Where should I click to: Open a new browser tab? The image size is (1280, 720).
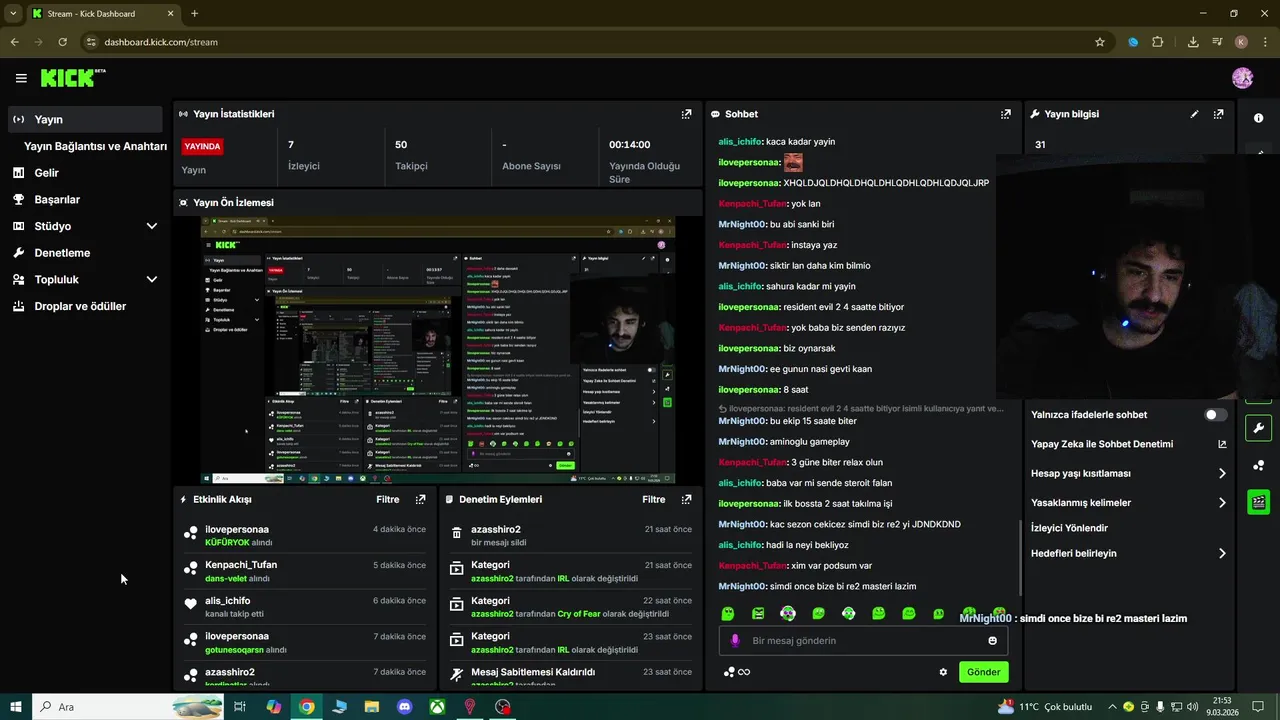coord(194,14)
